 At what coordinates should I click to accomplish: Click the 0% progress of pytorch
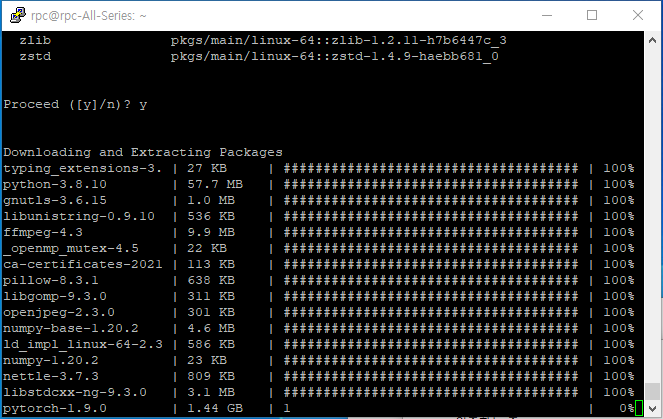pos(627,408)
